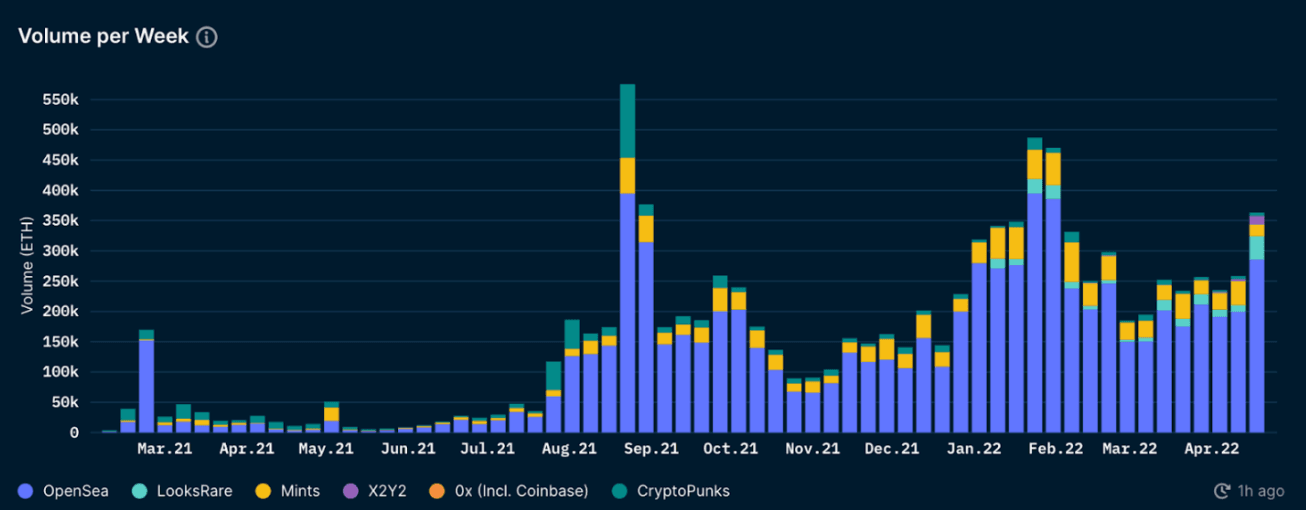Click the Mints yellow legend dot
Screen dimensions: 1306x510
264,491
